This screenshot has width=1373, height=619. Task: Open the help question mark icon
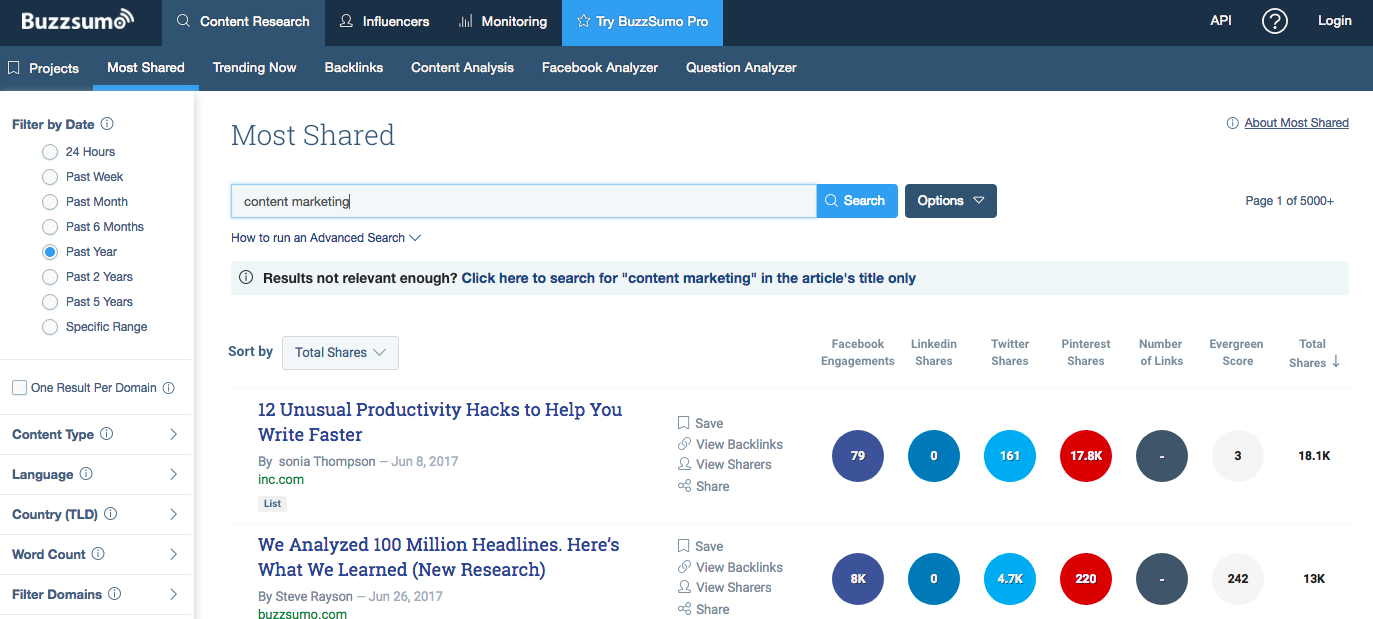pyautogui.click(x=1274, y=21)
